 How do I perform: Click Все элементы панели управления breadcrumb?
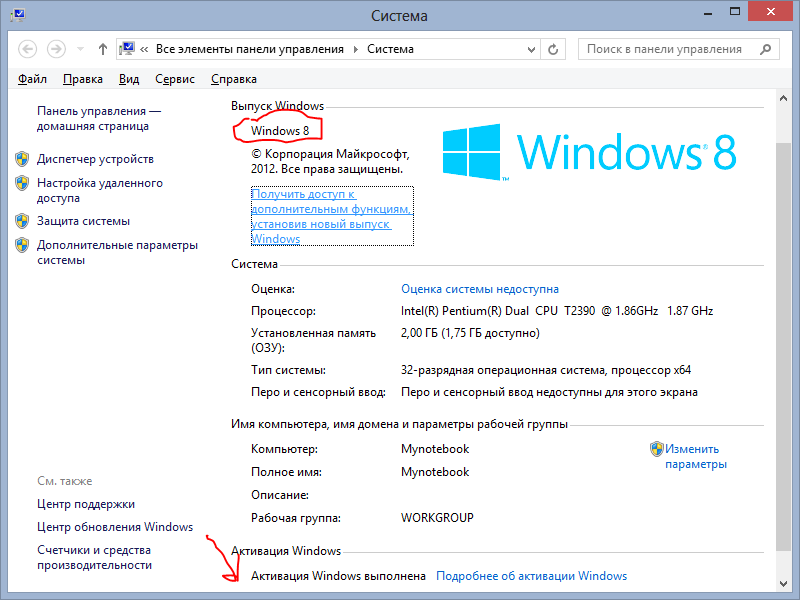pos(249,49)
